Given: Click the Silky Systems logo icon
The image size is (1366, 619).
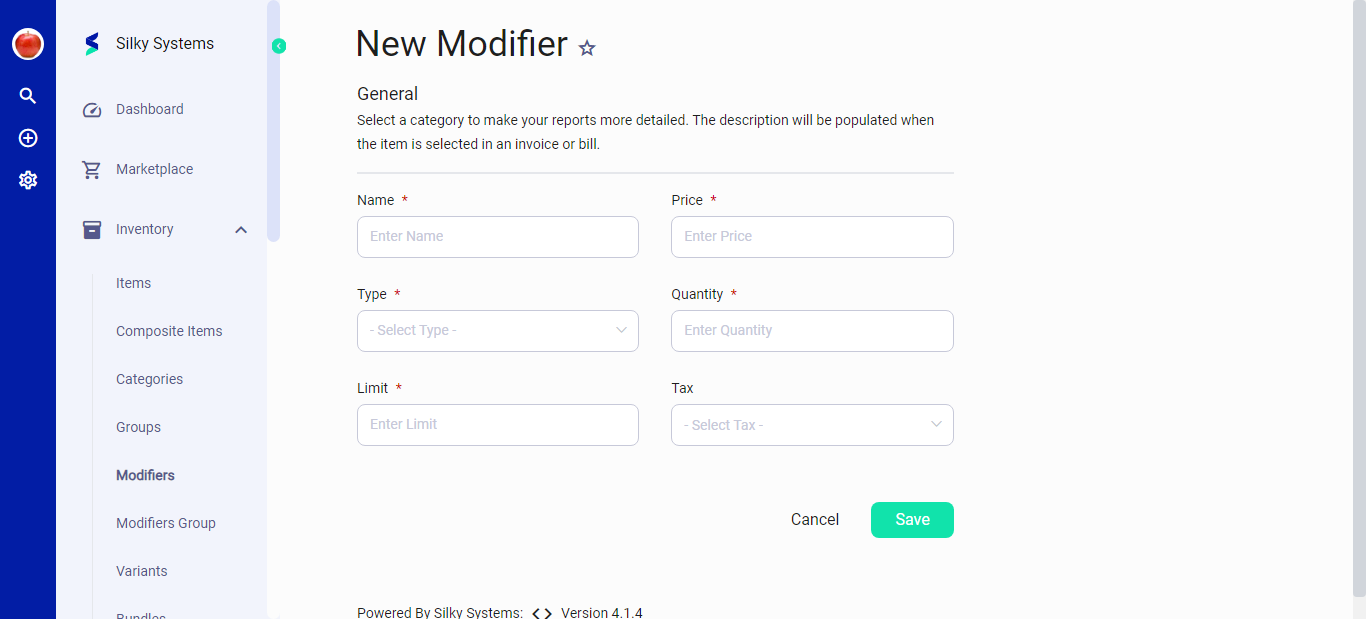Looking at the screenshot, I should pyautogui.click(x=91, y=43).
